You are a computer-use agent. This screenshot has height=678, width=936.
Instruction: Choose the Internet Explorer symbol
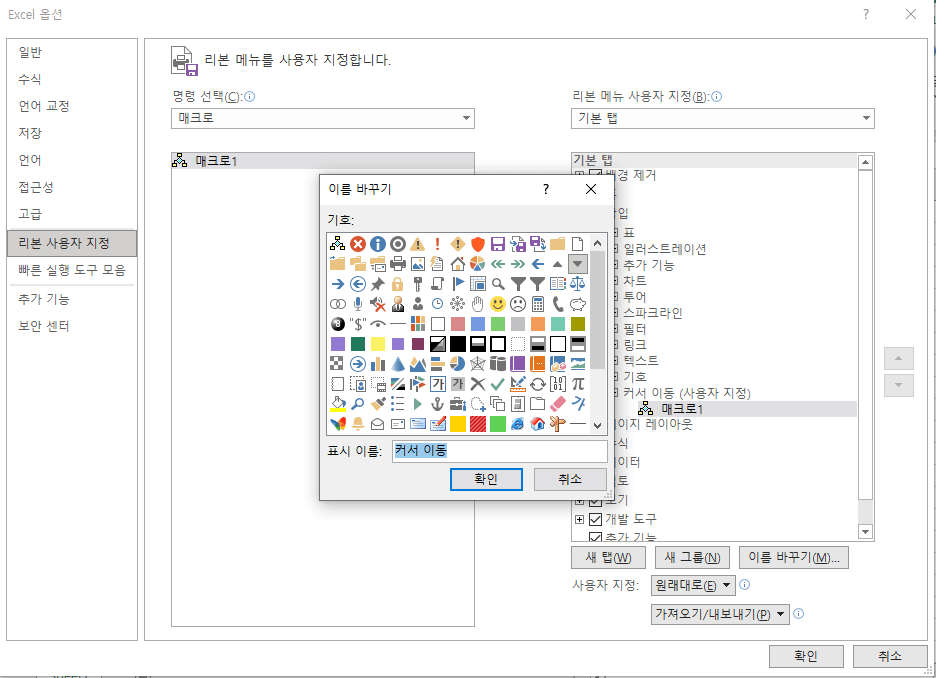click(x=518, y=424)
